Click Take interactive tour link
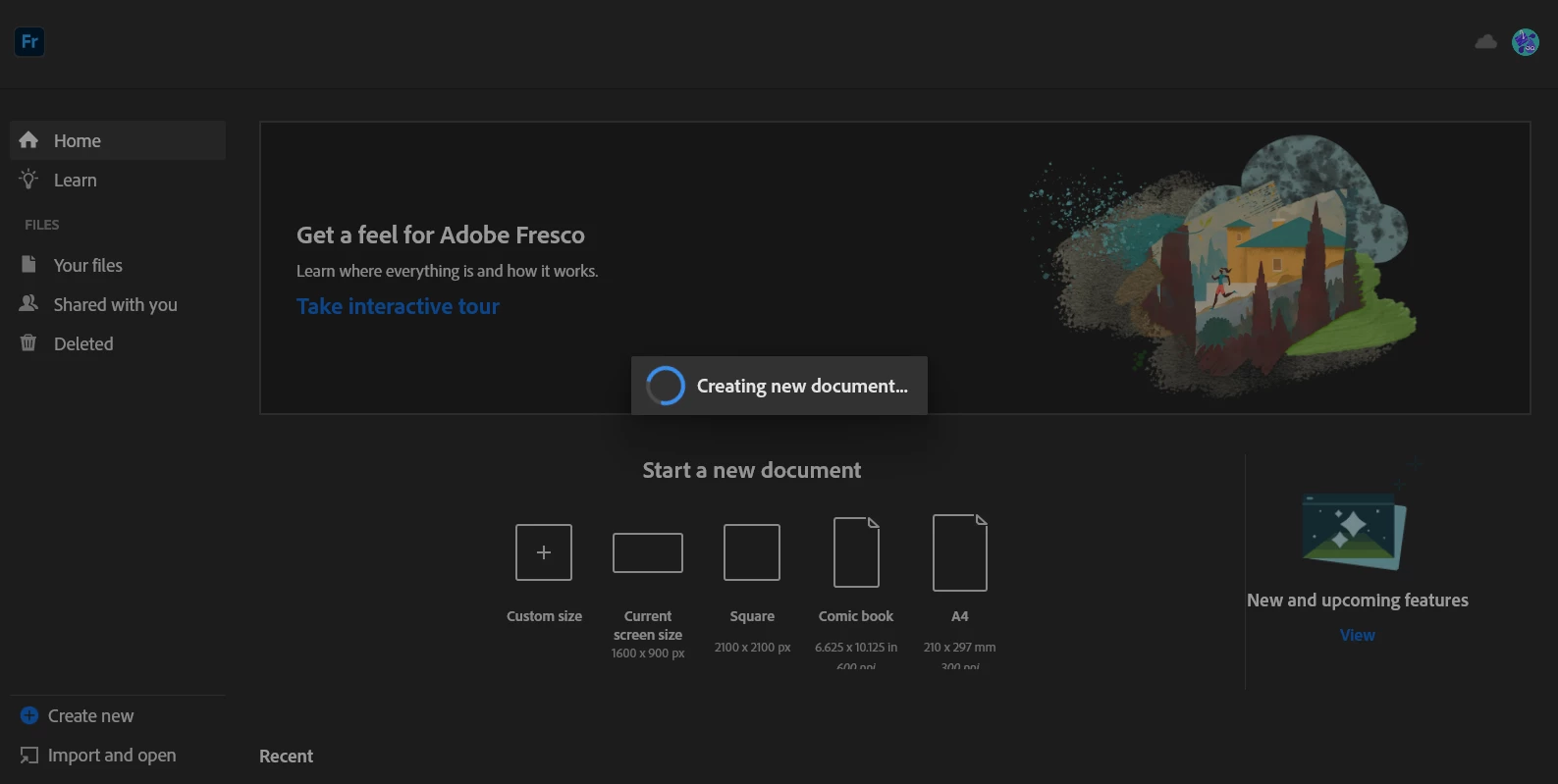 398,306
